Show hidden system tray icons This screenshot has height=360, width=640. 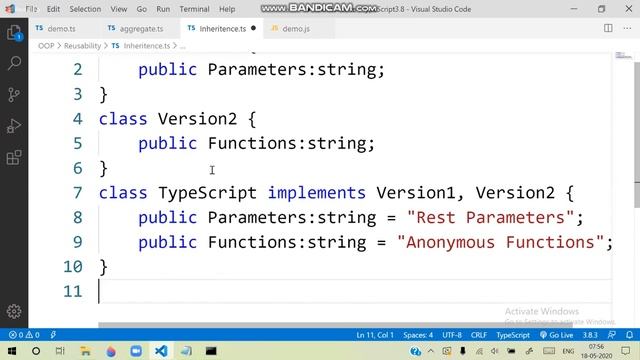[x=431, y=351]
